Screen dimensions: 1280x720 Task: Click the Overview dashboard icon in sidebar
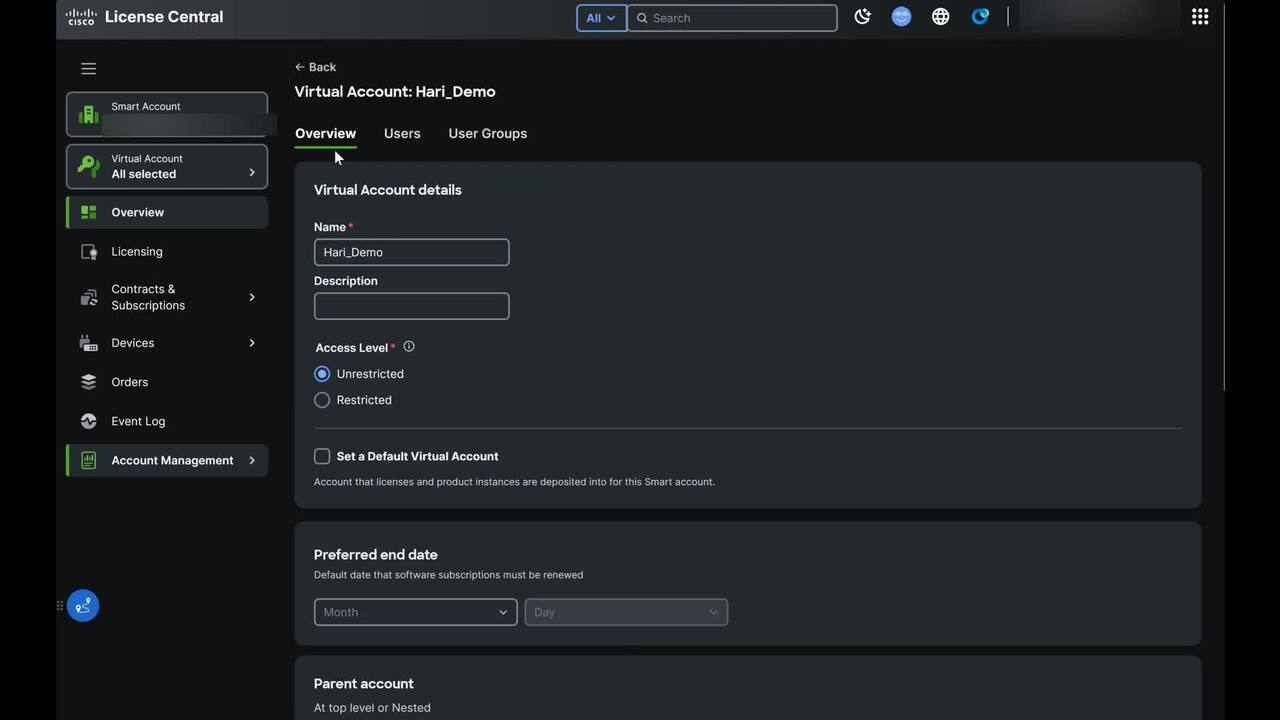click(x=89, y=212)
